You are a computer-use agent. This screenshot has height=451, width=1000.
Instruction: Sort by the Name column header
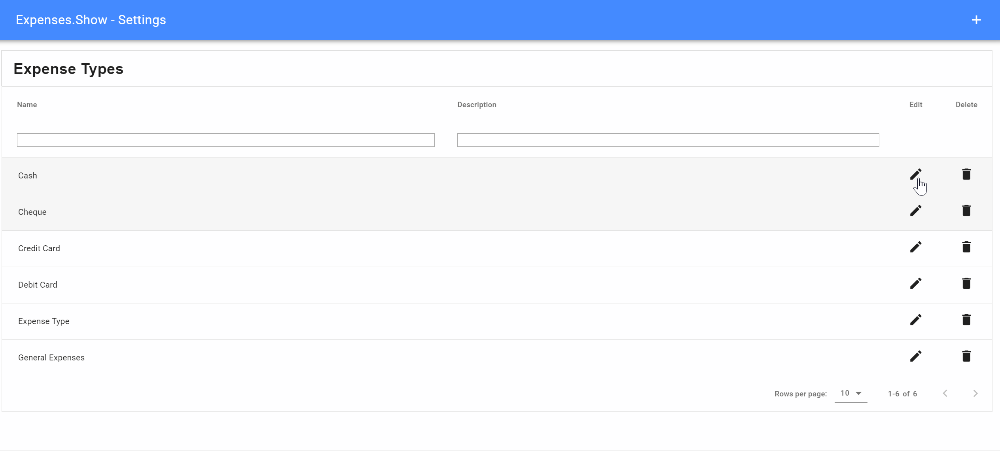(28, 105)
